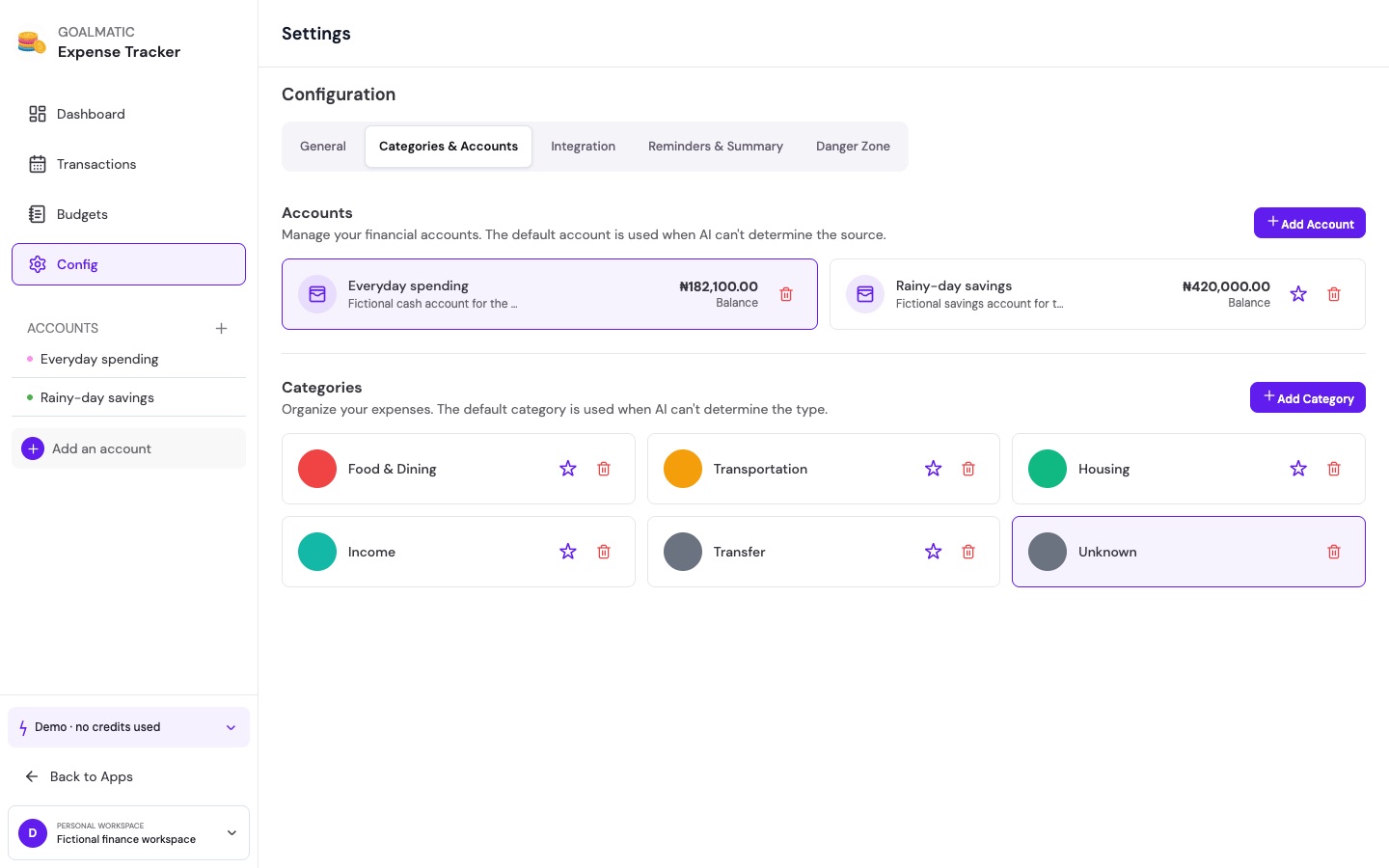Click the red Food & Dining color circle
This screenshot has height=868, width=1389.
click(x=317, y=469)
